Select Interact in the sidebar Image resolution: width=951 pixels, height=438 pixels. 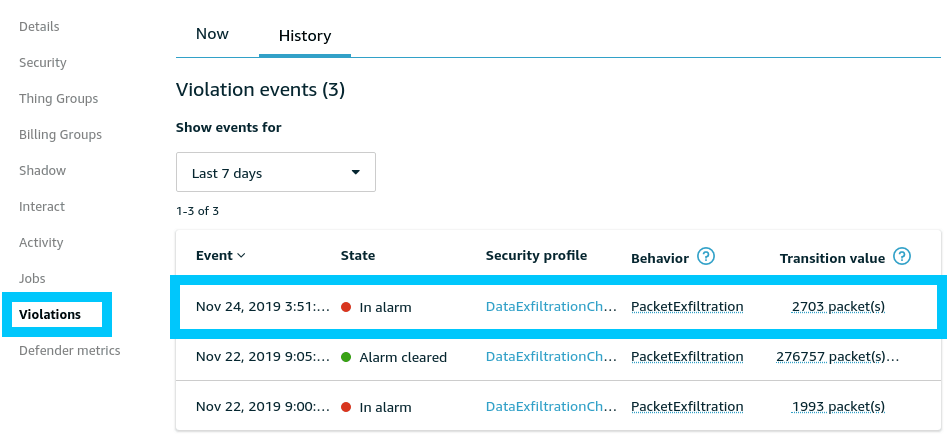[42, 206]
